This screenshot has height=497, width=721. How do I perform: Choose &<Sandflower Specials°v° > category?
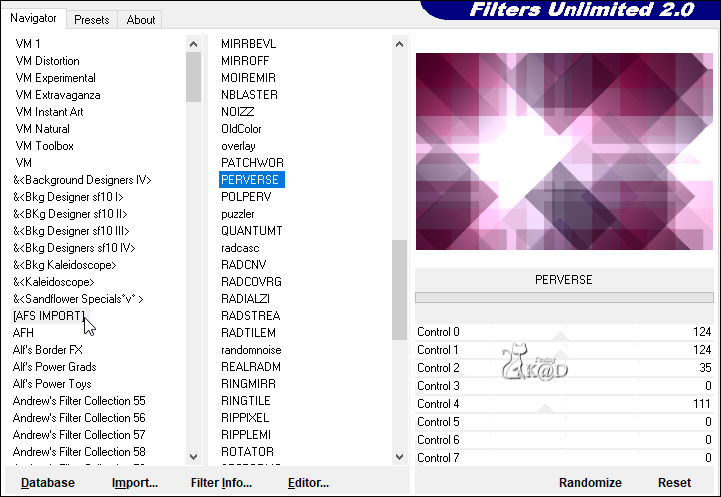point(78,299)
